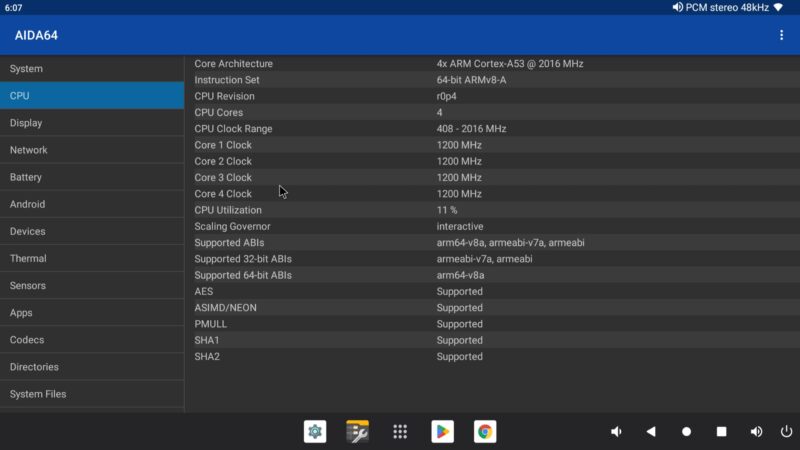Click the CPU Utilization row label
Screen dimensions: 800x450
pos(228,210)
